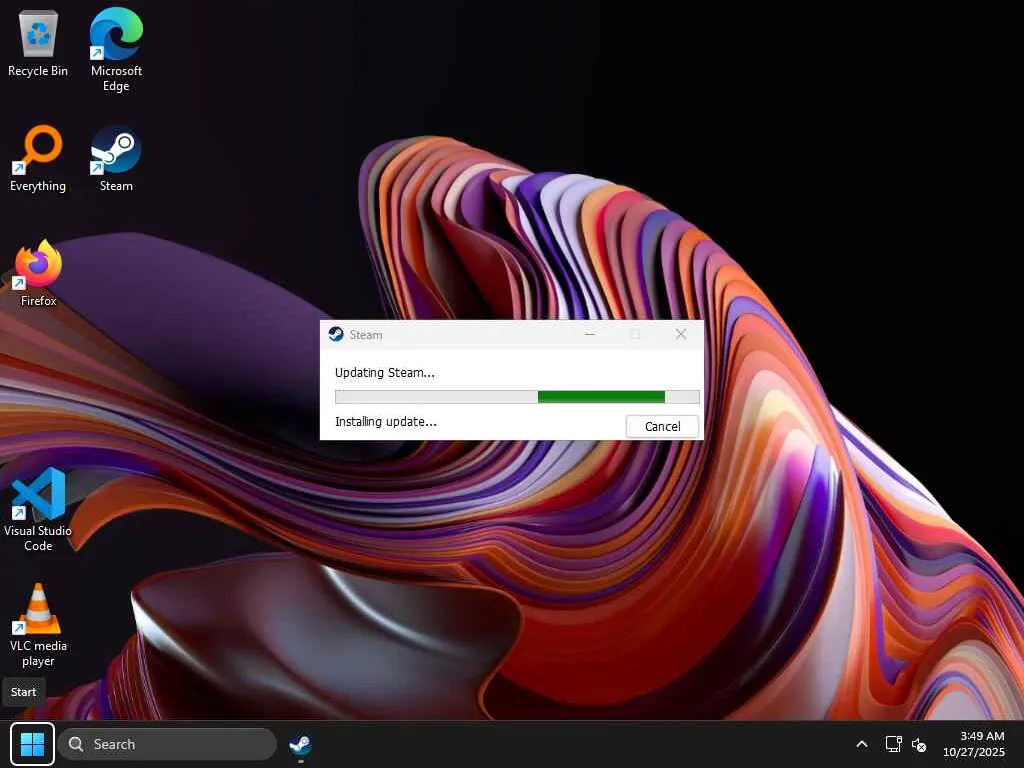The width and height of the screenshot is (1024, 768).
Task: Open the clock showing 3:49 AM
Action: 973,744
